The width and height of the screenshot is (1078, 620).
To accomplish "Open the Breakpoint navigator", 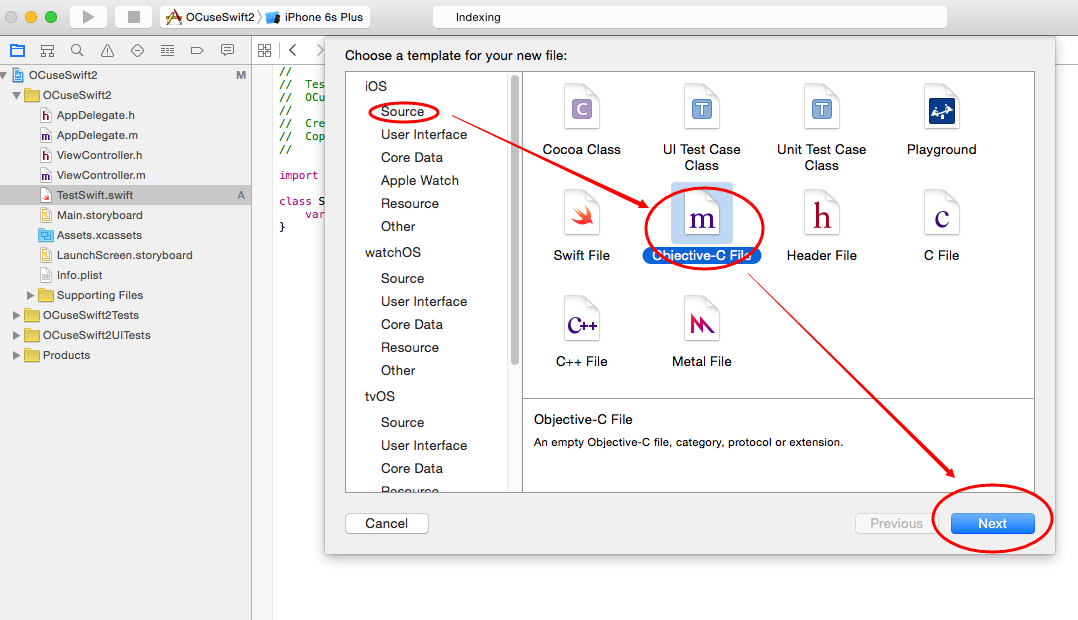I will 197,50.
